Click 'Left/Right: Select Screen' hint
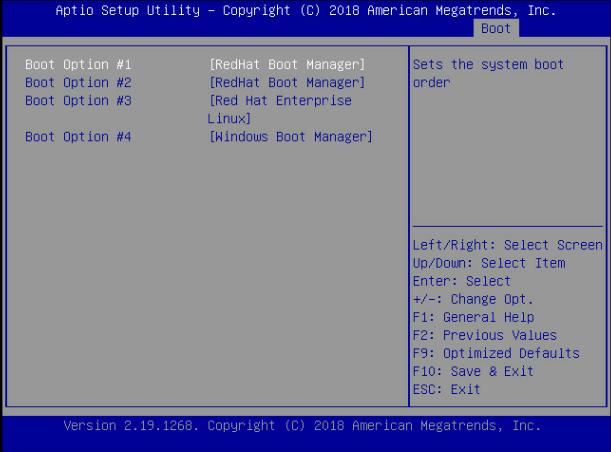611x452 pixels. [x=508, y=245]
